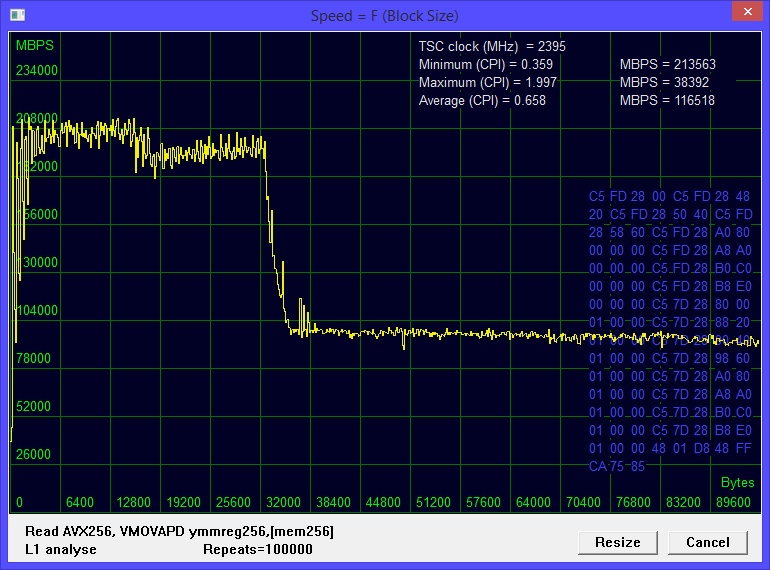Click the hex dump row 'CA 75 85'
Screen dimensions: 770x570
[x=617, y=466]
